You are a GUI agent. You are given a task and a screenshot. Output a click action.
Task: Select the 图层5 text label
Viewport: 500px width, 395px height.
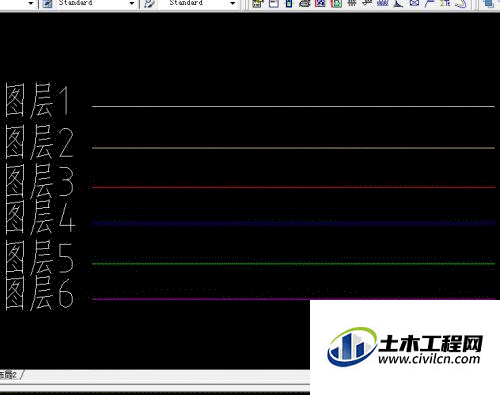[39, 257]
